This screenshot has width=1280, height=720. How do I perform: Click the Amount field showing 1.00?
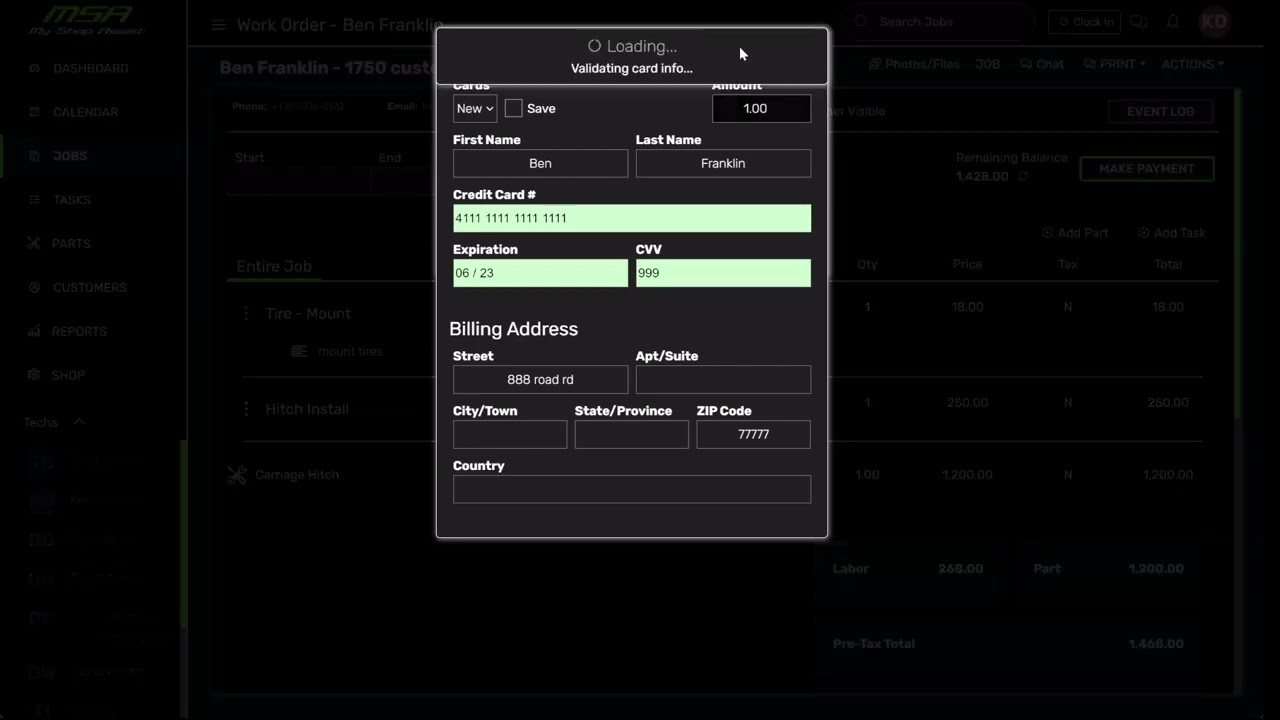coord(761,108)
